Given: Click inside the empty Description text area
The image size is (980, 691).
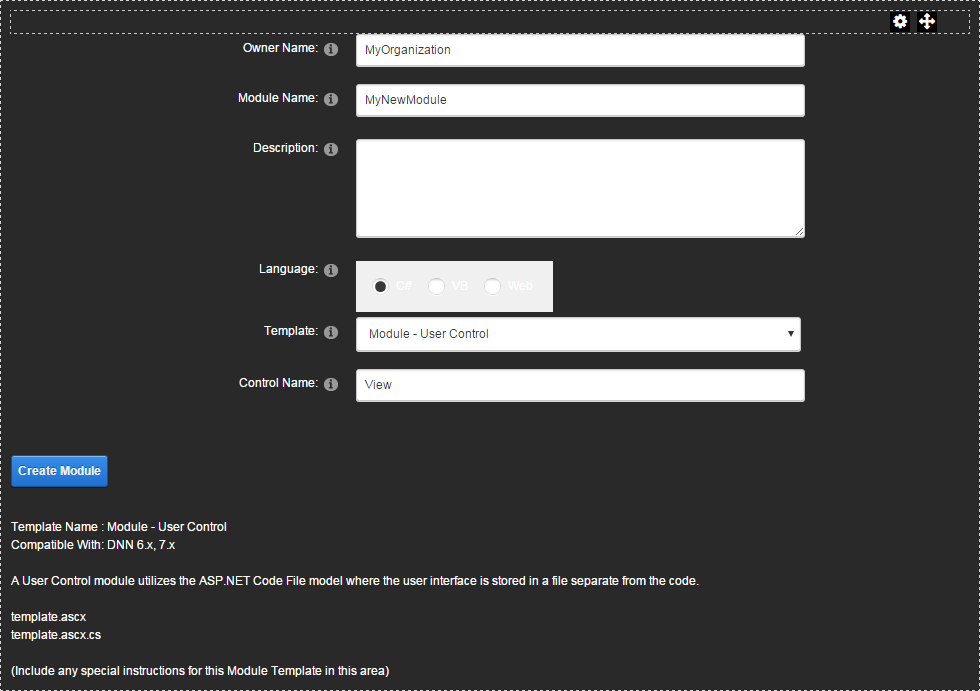Looking at the screenshot, I should click(x=580, y=188).
